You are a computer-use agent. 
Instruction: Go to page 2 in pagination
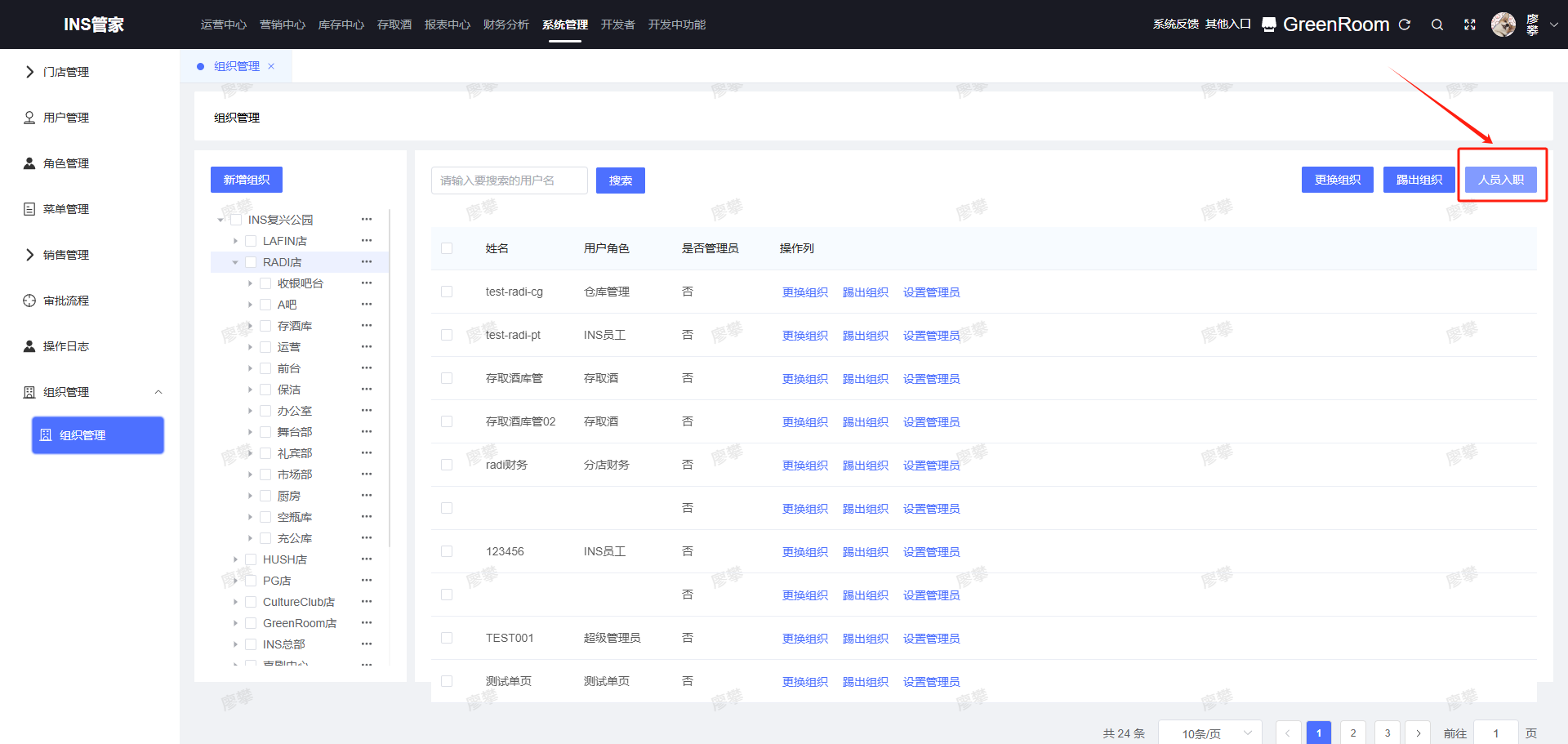1353,733
